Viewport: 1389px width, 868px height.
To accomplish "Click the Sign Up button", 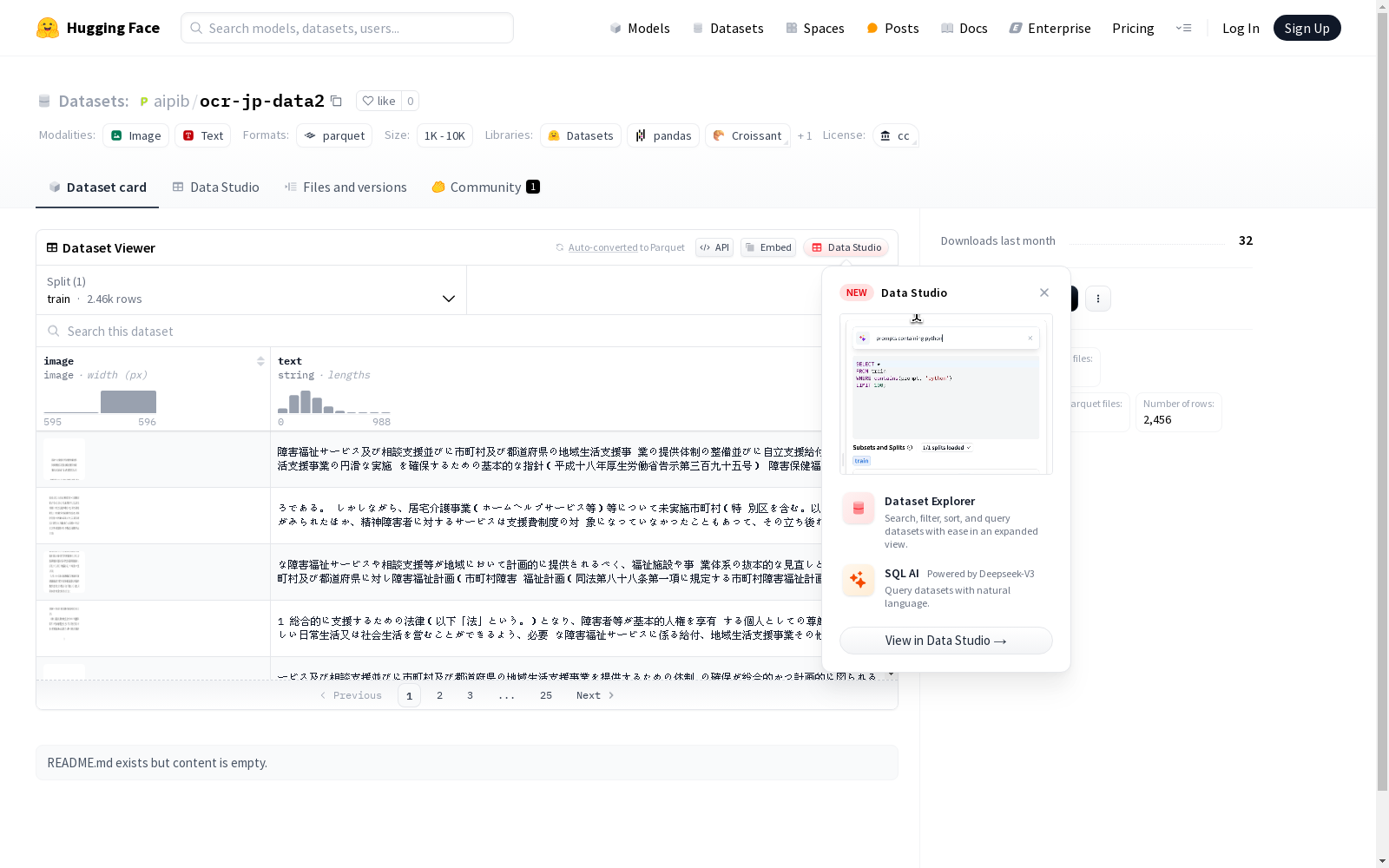I will (1307, 28).
